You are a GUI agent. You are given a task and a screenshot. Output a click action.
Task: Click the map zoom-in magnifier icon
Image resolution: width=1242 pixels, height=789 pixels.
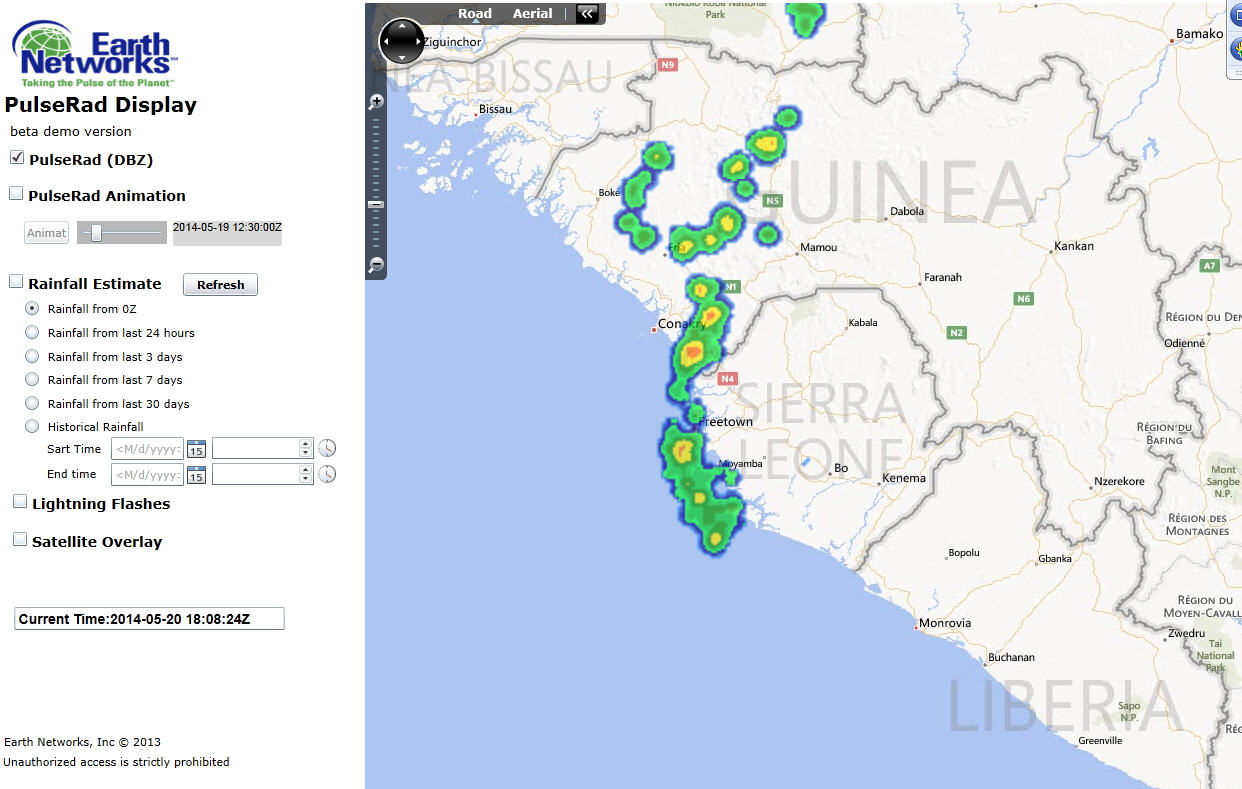click(x=377, y=101)
